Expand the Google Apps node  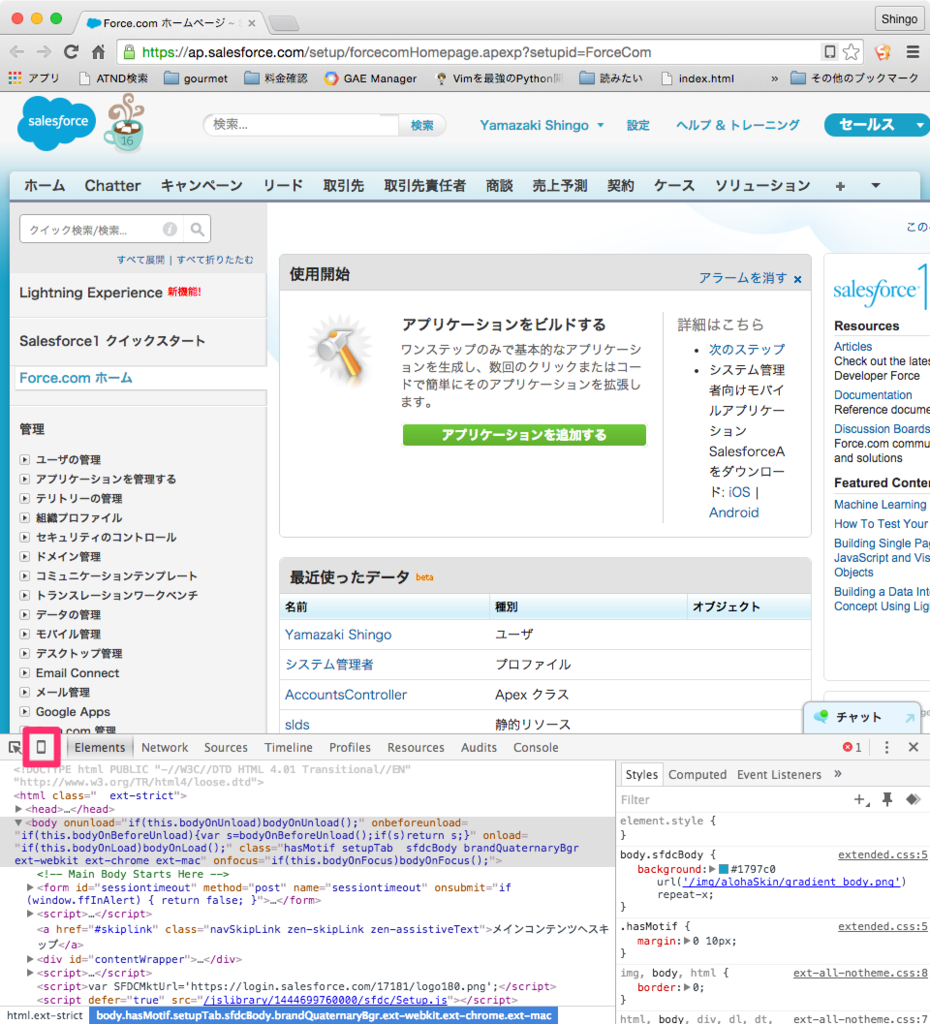[25, 711]
